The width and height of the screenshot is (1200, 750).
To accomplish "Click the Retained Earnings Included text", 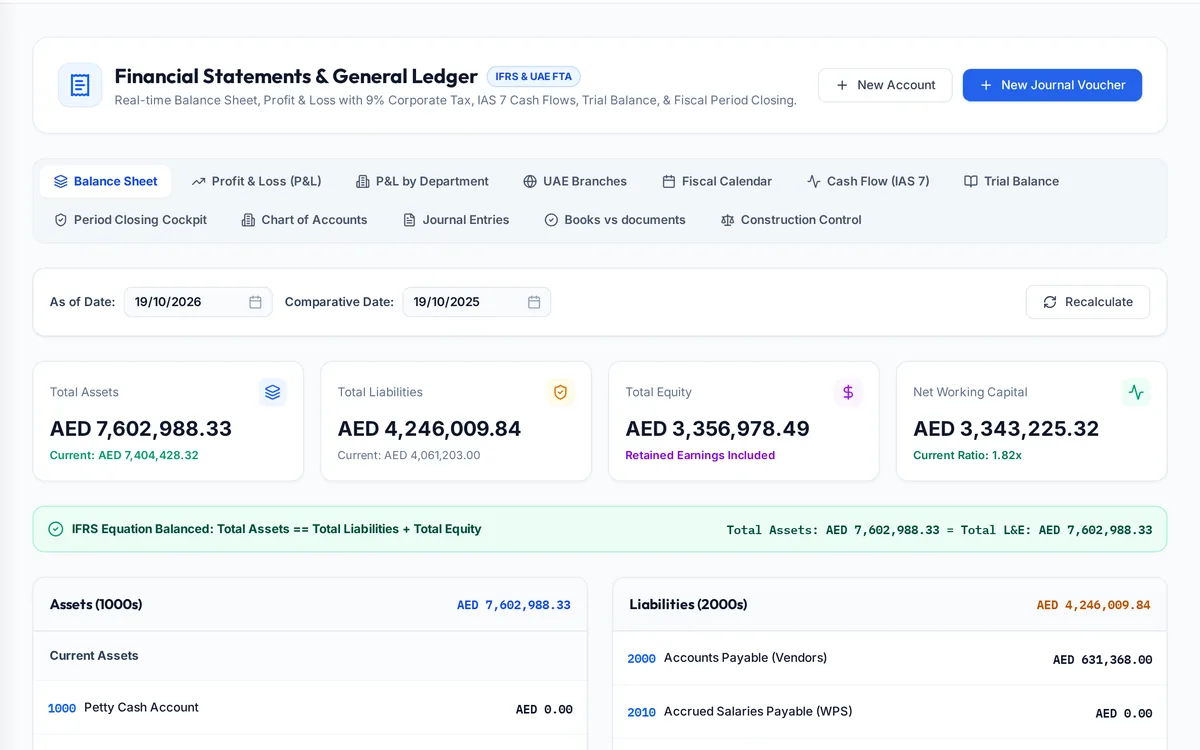I will click(700, 455).
